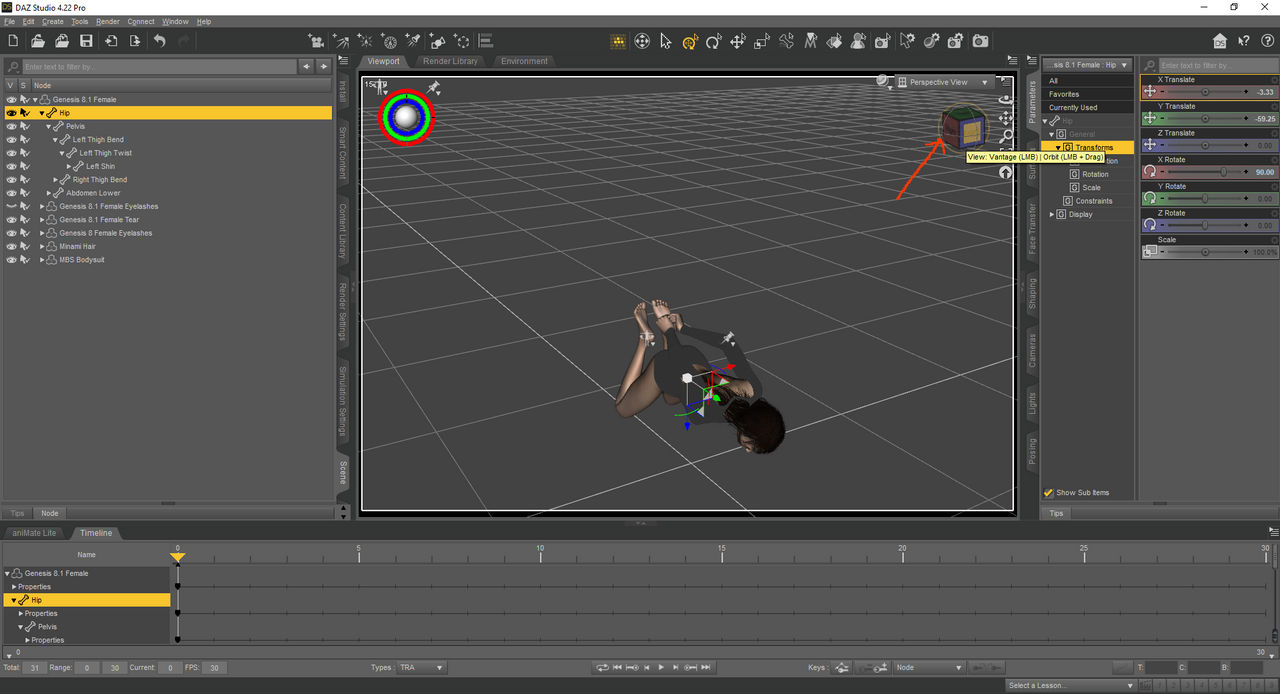Viewport: 1280px width, 694px height.
Task: Switch to the aniMate Lite tab
Action: [x=34, y=533]
